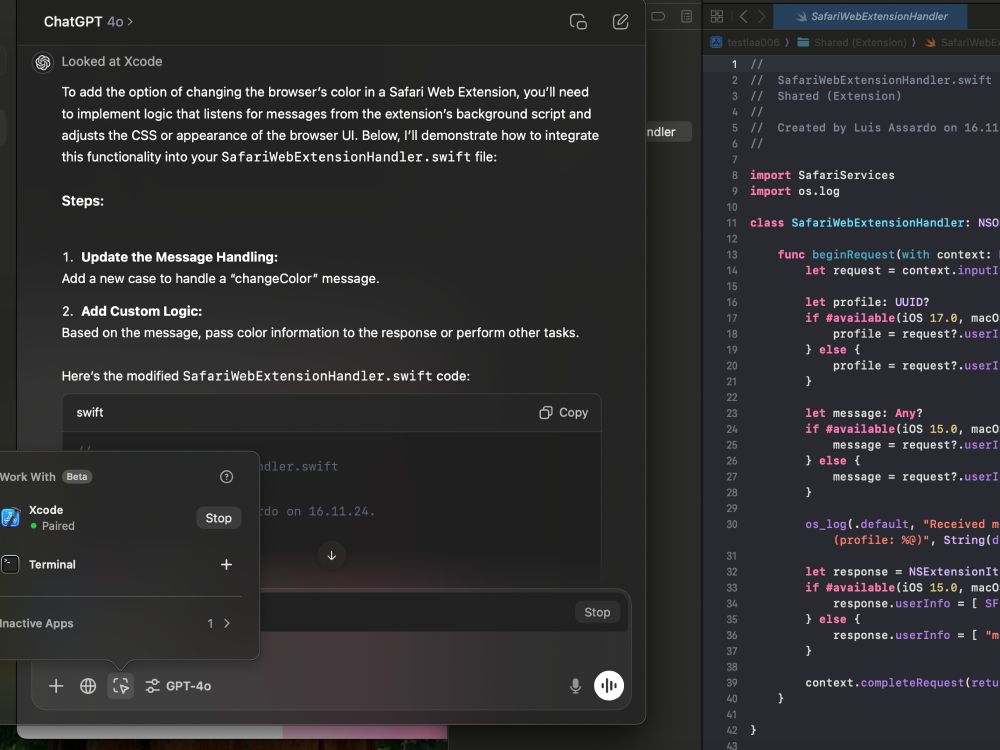This screenshot has height=750, width=1000.
Task: Open the Work With help question icon
Action: click(226, 477)
